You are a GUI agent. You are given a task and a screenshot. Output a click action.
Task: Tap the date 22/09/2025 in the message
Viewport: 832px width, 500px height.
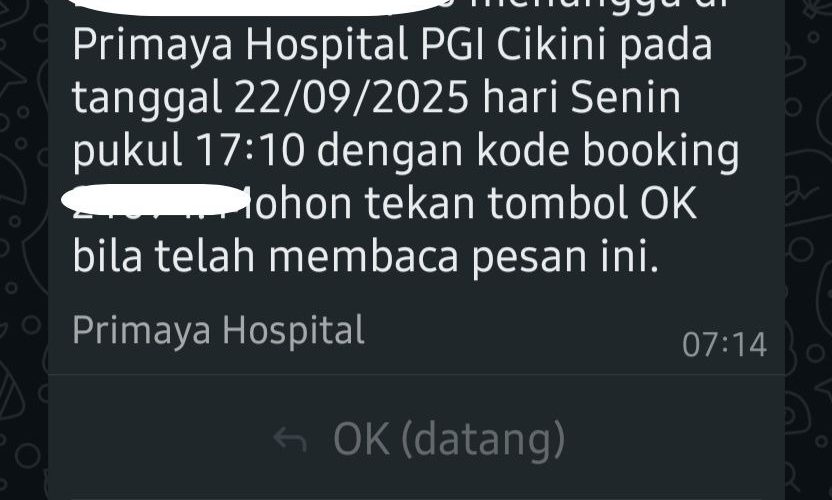pyautogui.click(x=352, y=98)
